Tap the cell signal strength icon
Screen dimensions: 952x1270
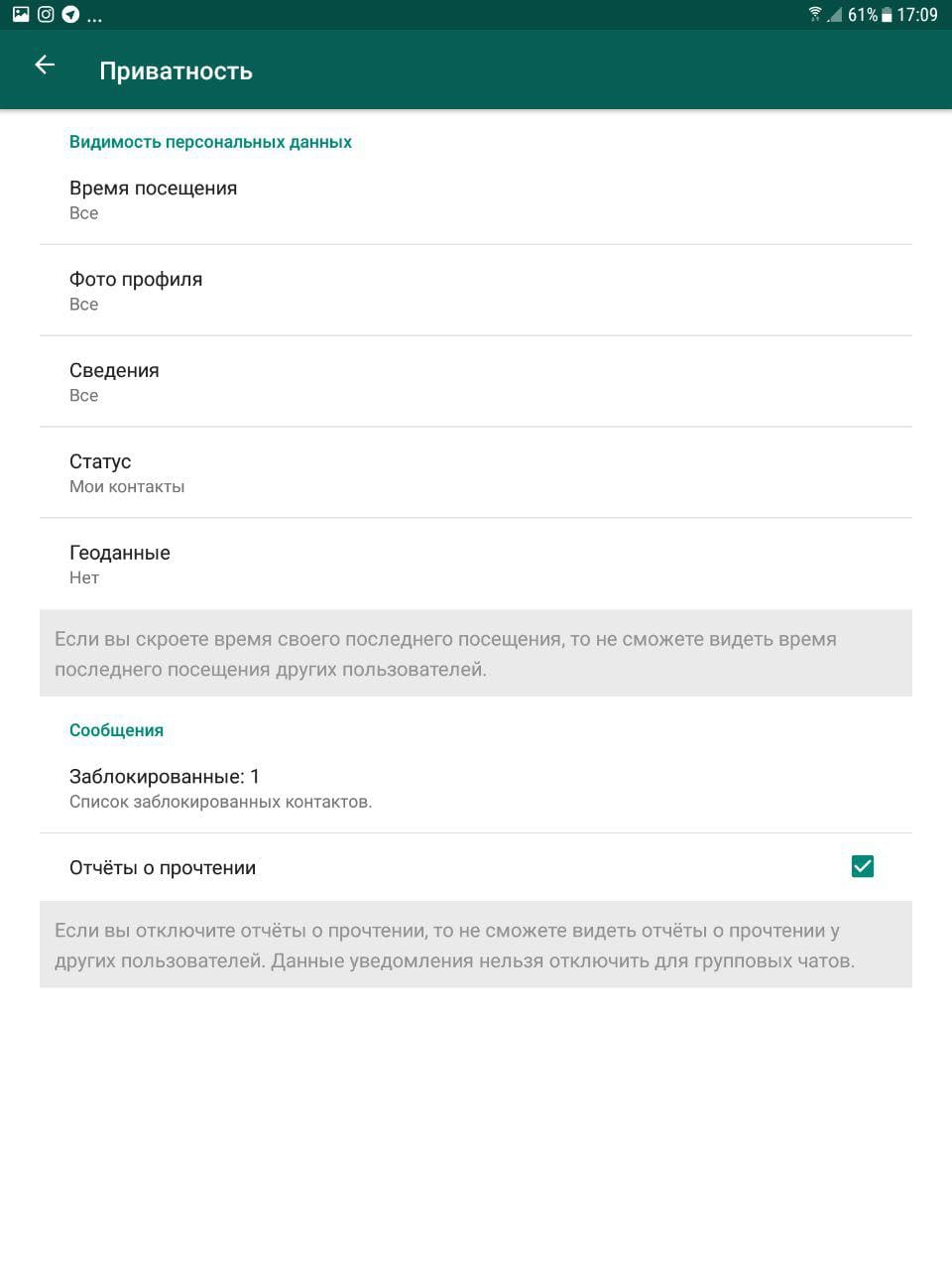(x=834, y=15)
